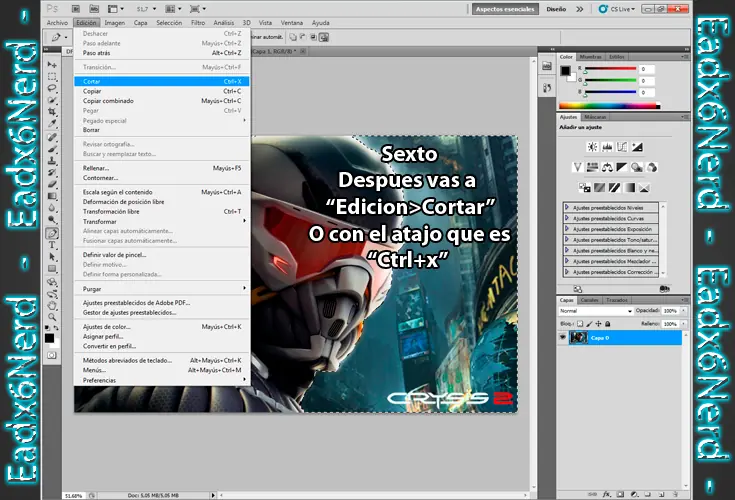Toggle lock all for layer
The width and height of the screenshot is (735, 500).
(x=608, y=324)
